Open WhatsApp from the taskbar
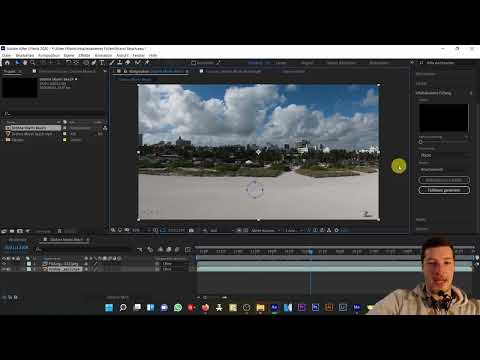Image resolution: width=480 pixels, height=360 pixels. [178, 307]
